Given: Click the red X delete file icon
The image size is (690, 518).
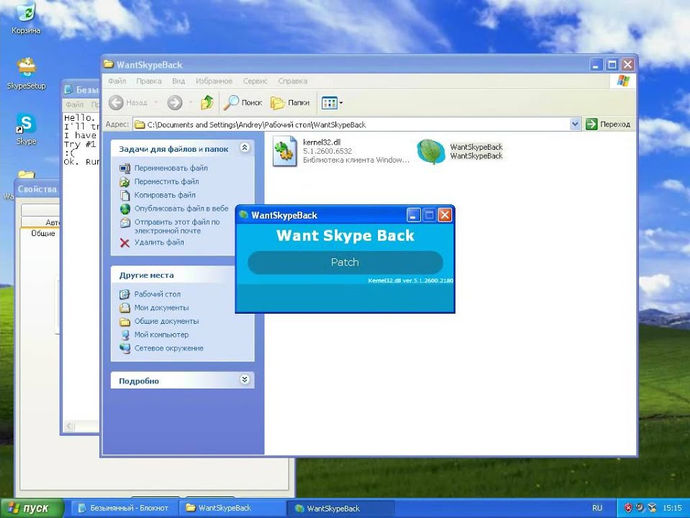Looking at the screenshot, I should [125, 242].
